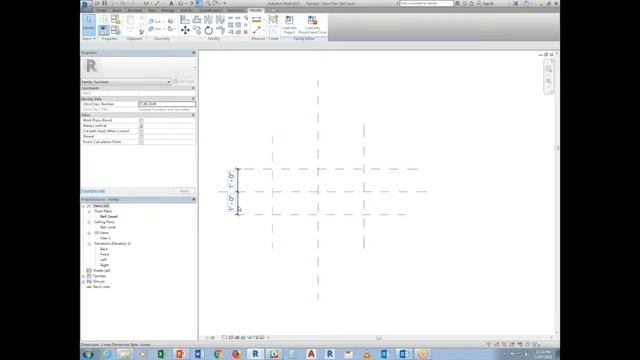Image resolution: width=640 pixels, height=360 pixels.
Task: Collapse the Other properties section
Action: click(x=193, y=115)
